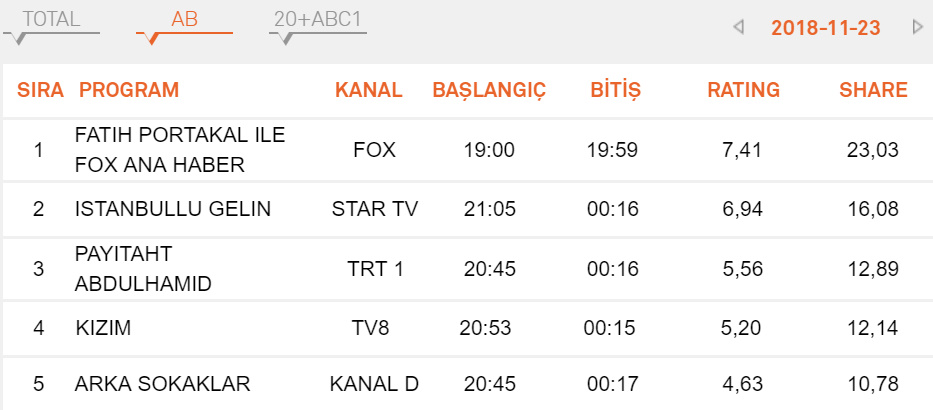Sort by the KANAL column header

click(368, 90)
